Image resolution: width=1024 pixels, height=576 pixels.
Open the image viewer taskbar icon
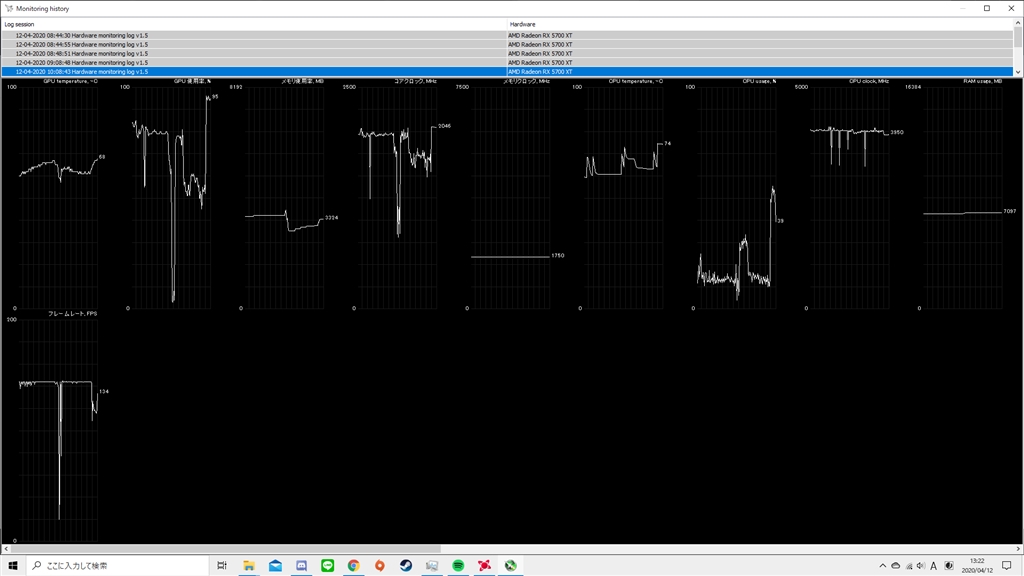(432, 566)
